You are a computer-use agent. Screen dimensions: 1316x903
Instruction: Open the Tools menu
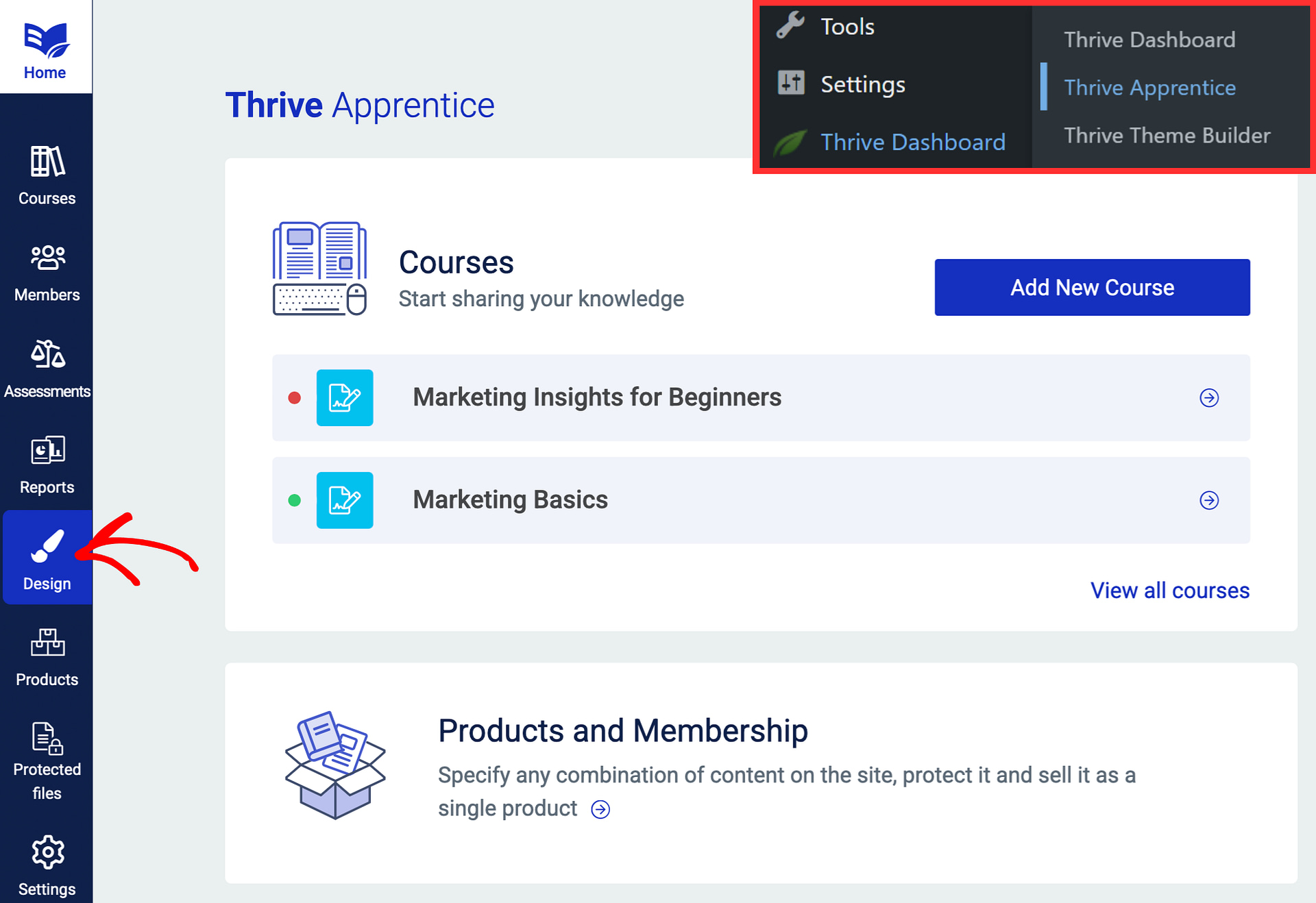[847, 26]
